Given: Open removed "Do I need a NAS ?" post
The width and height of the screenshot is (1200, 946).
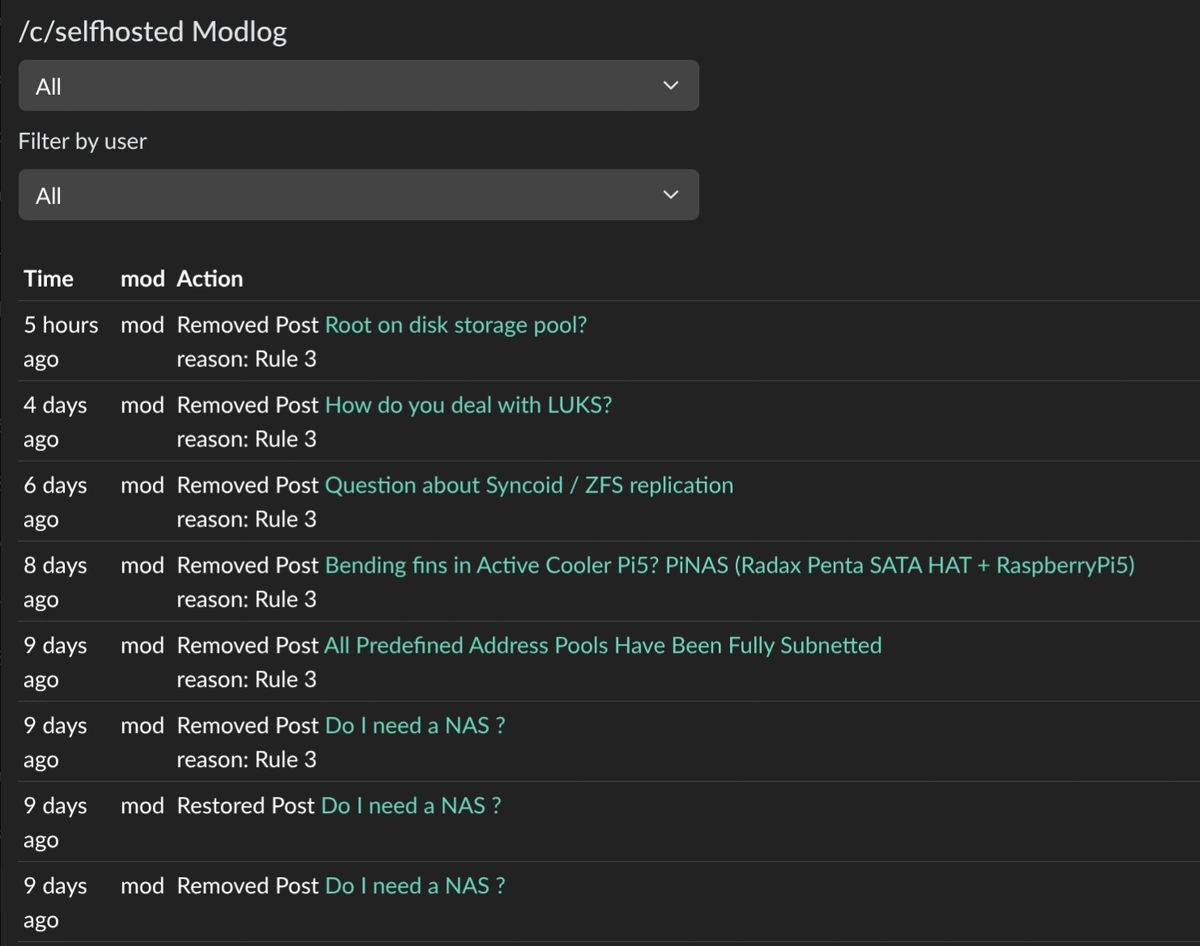Looking at the screenshot, I should 414,725.
